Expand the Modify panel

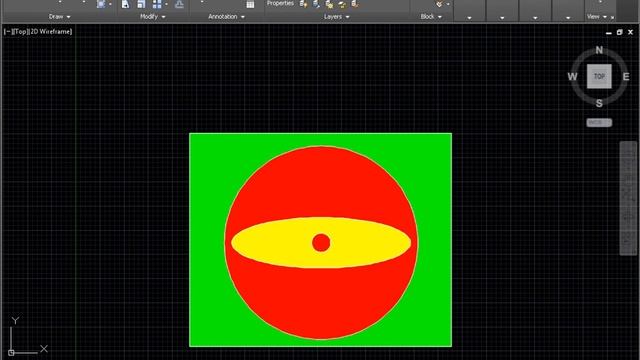click(x=153, y=17)
